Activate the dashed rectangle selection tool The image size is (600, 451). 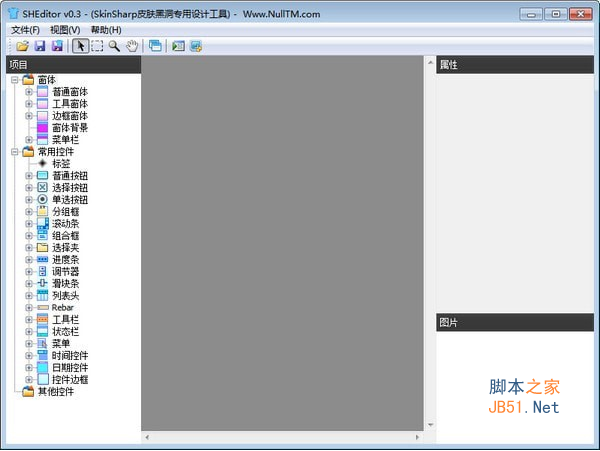click(x=97, y=46)
